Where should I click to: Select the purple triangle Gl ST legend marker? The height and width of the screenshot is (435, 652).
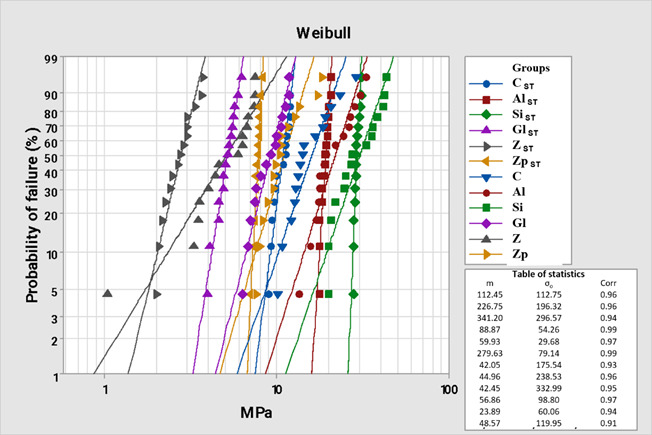pyautogui.click(x=486, y=130)
